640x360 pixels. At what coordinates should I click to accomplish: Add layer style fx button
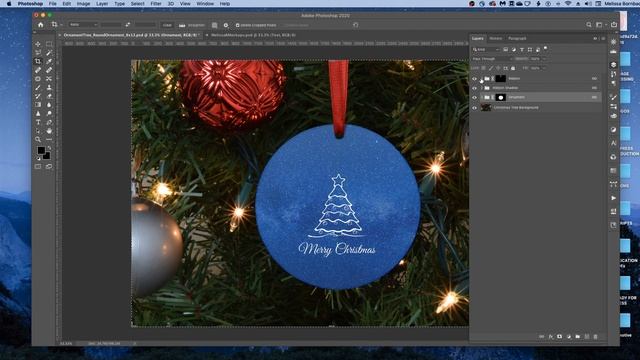click(551, 337)
